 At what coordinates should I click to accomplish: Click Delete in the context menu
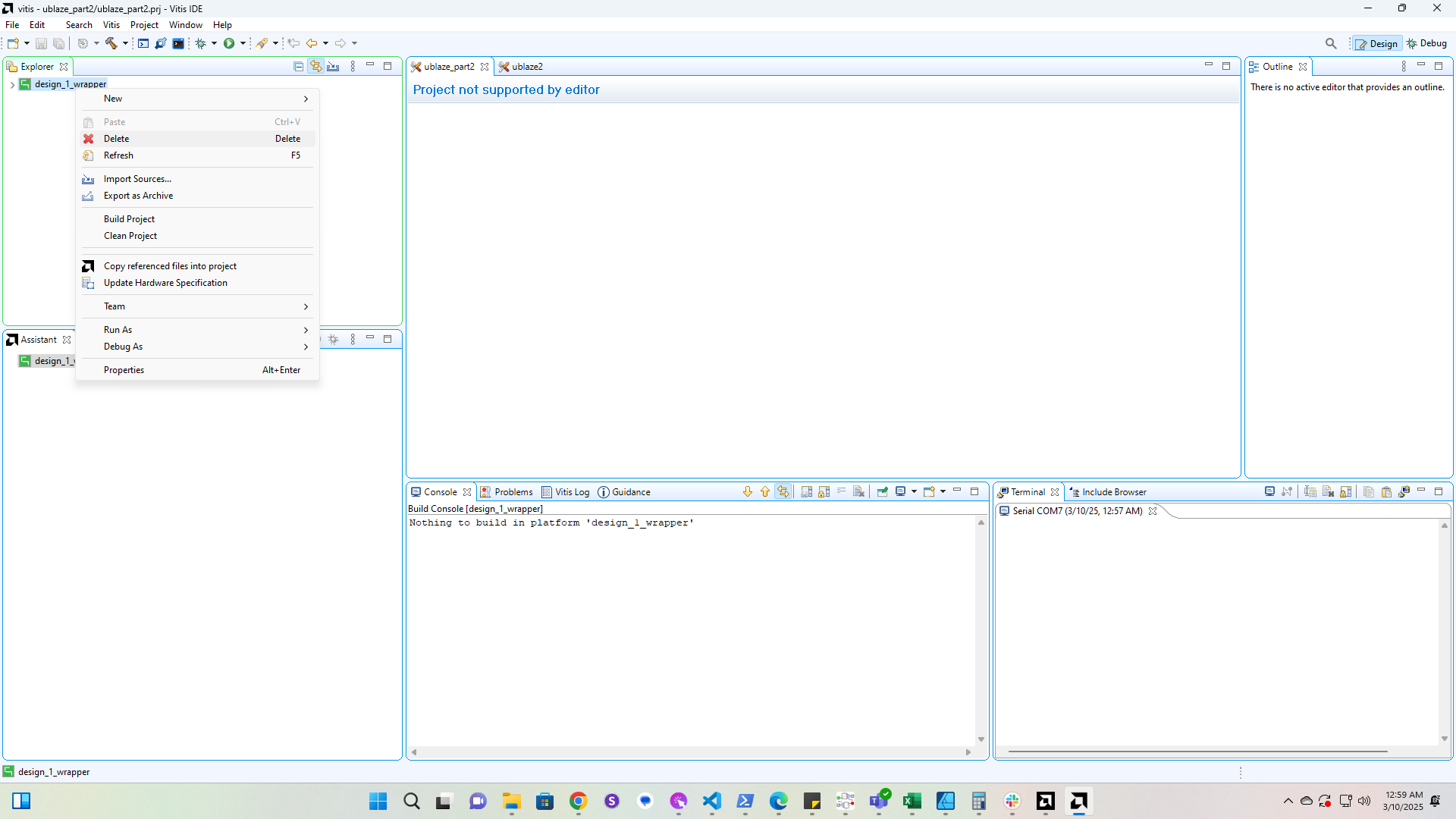116,139
